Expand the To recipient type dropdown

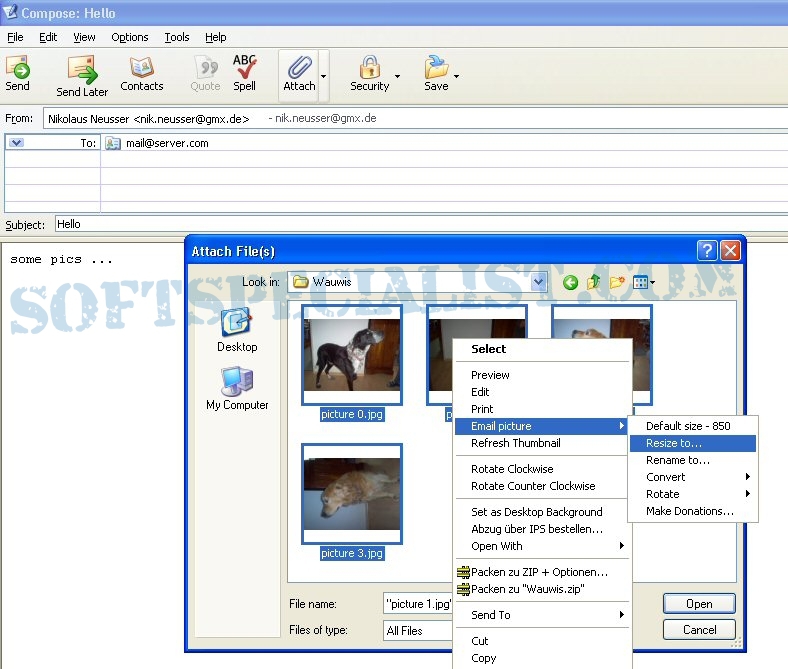point(16,143)
